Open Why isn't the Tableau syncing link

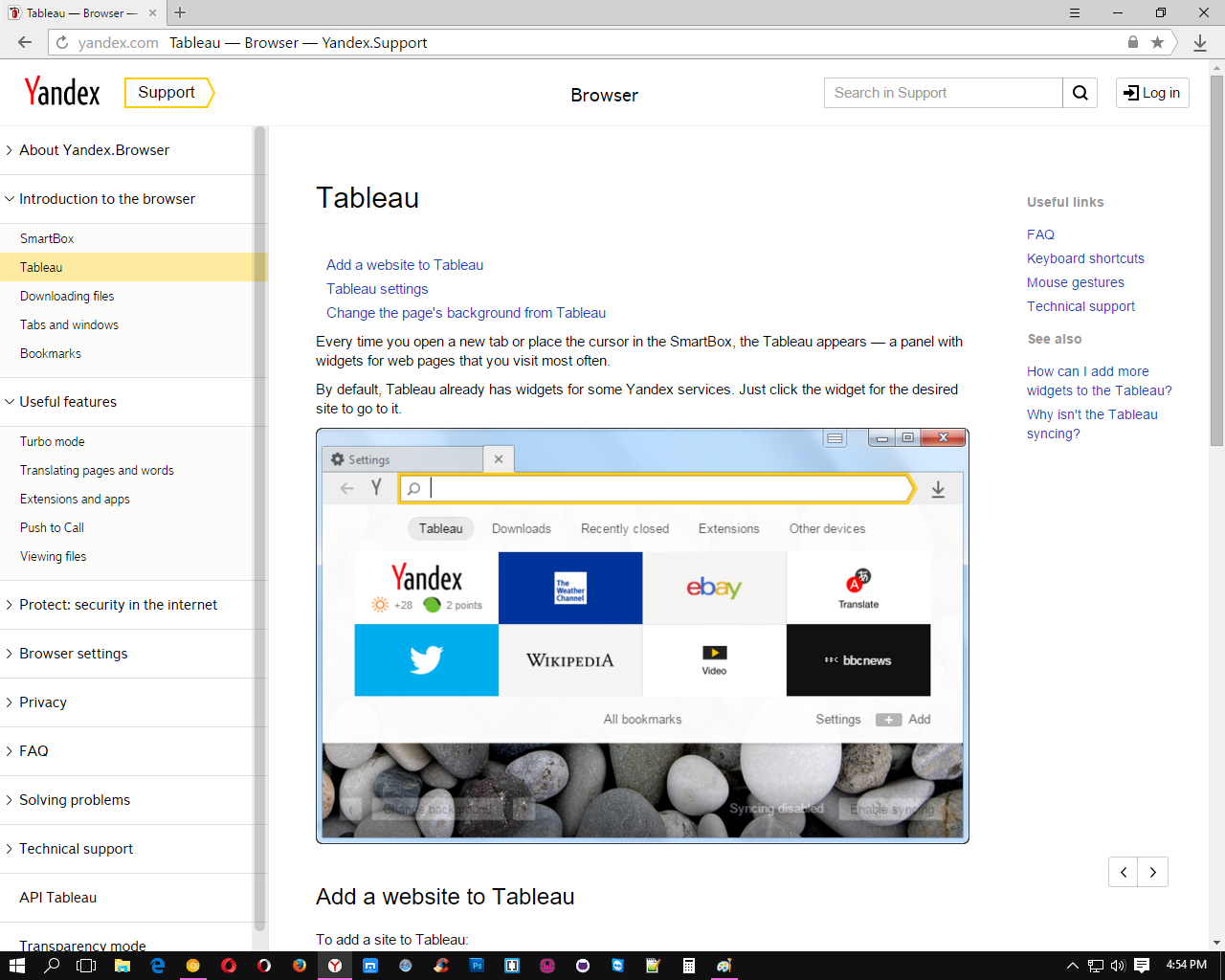tap(1092, 424)
